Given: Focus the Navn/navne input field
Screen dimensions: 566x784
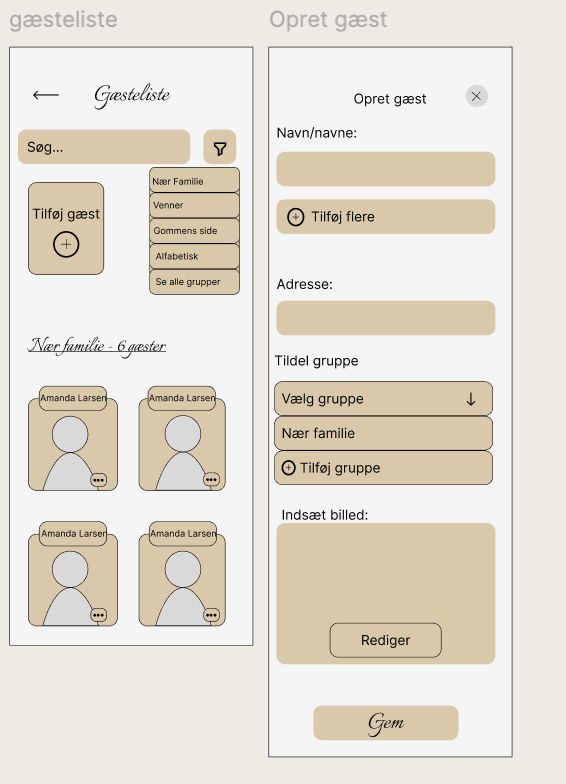Looking at the screenshot, I should [x=386, y=169].
